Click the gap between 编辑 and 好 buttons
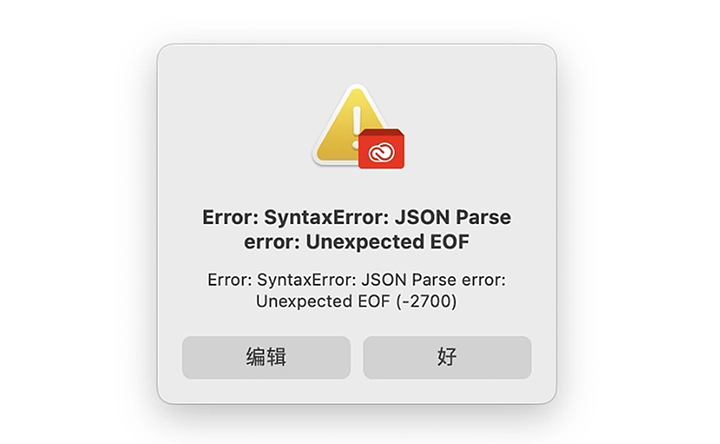This screenshot has width=720, height=444. (x=357, y=357)
